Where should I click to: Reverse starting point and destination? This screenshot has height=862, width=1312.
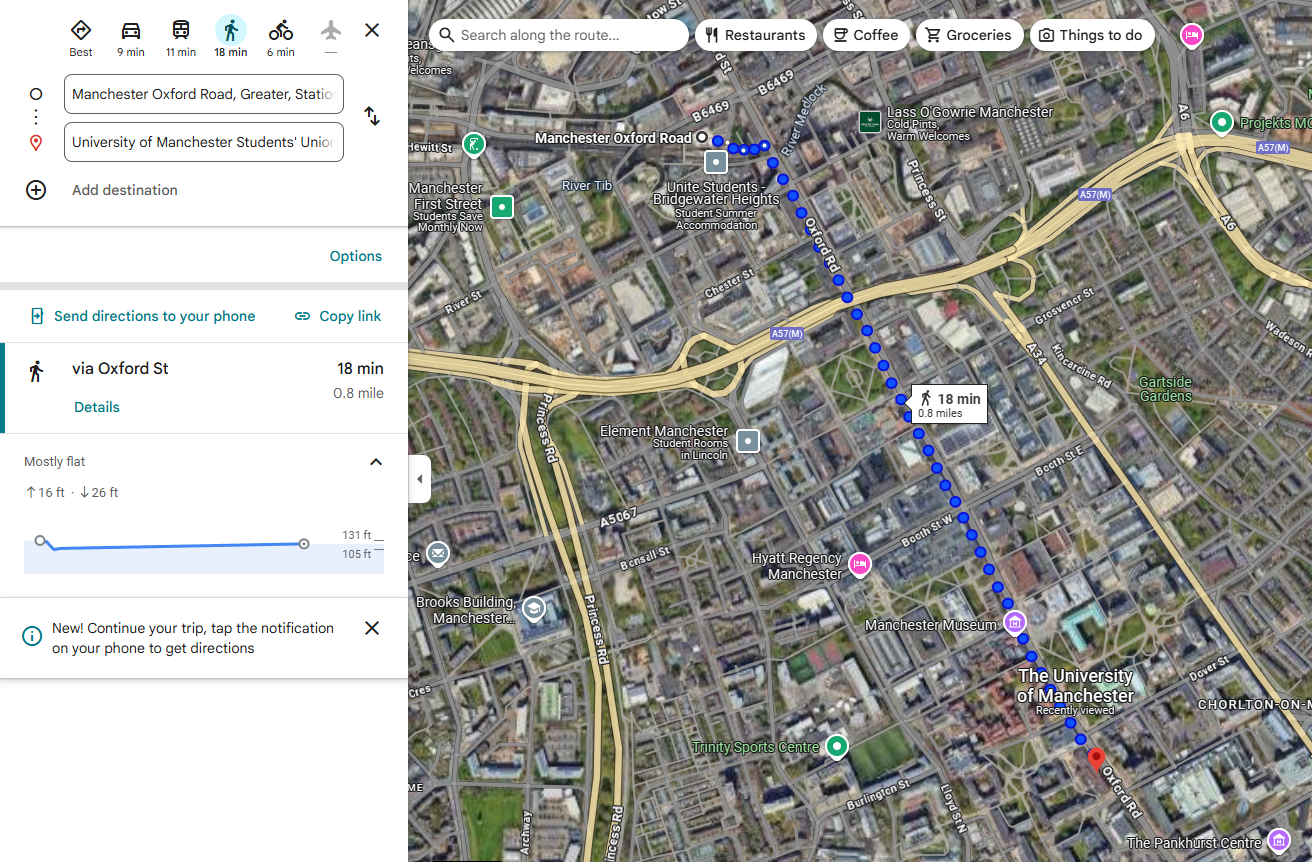point(372,116)
